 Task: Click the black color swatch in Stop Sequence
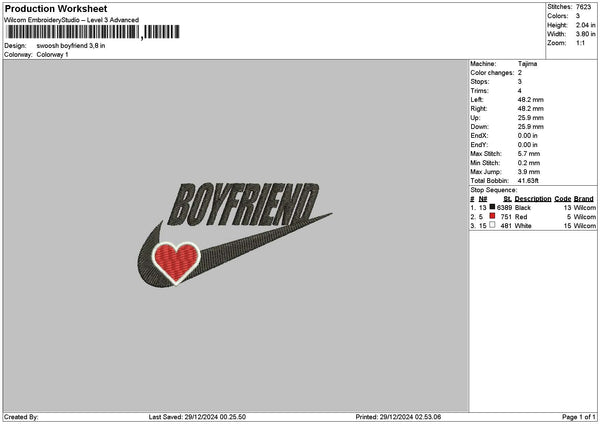point(492,207)
